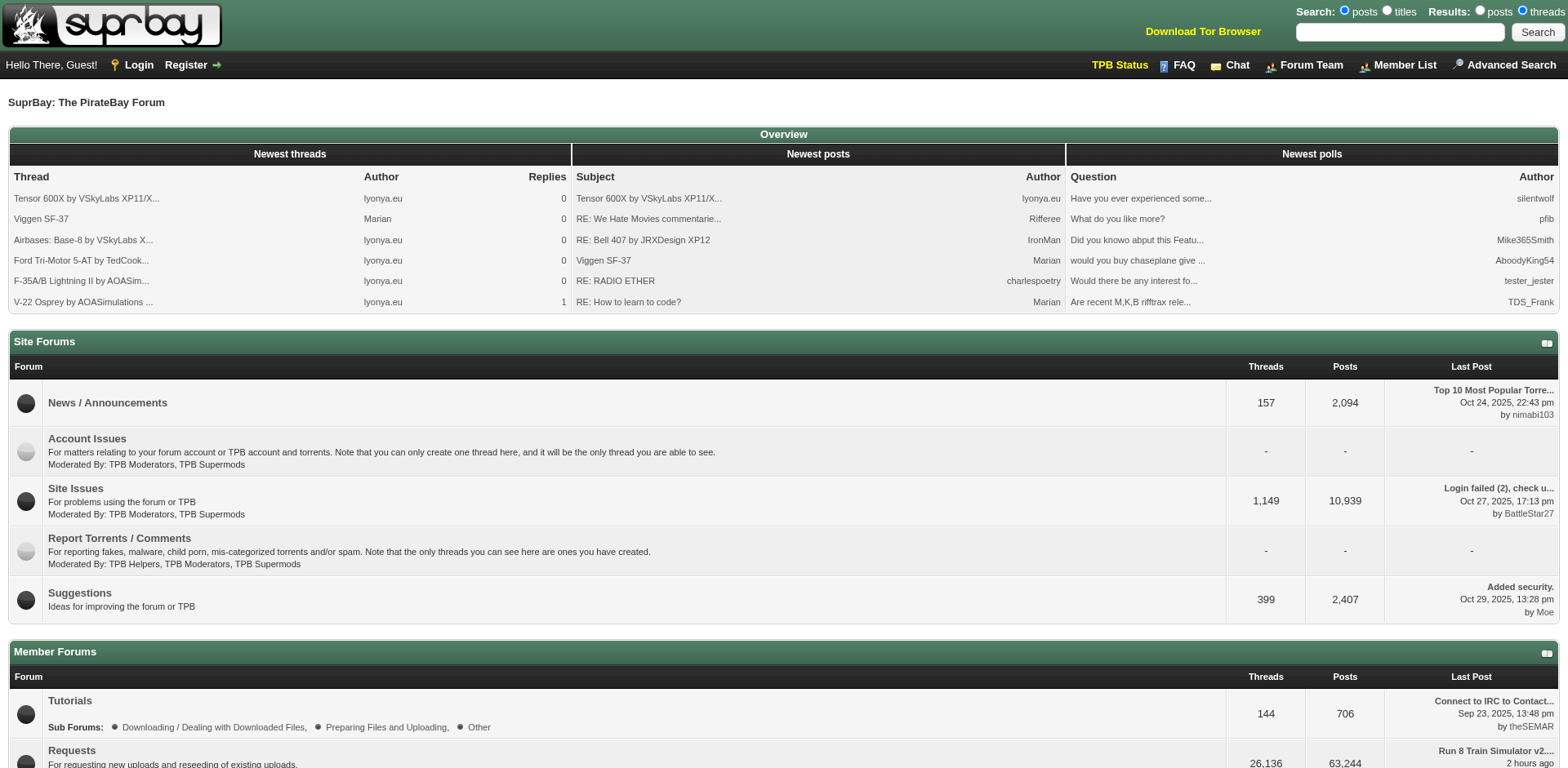Open the Chat page
Image resolution: width=1568 pixels, height=768 pixels.
click(x=1237, y=65)
